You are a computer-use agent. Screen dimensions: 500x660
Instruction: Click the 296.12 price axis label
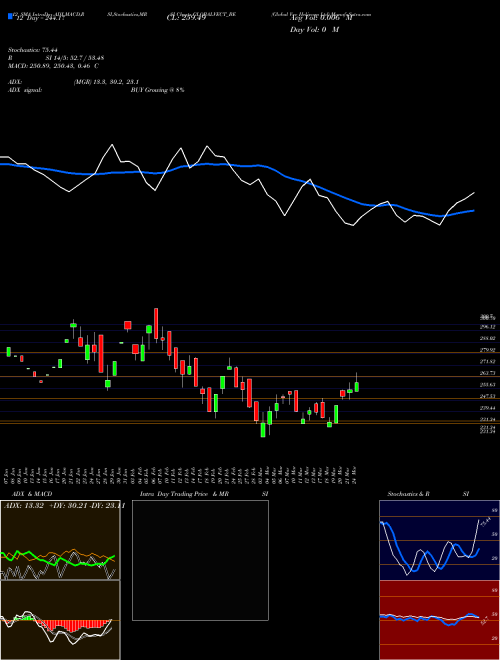487,327
